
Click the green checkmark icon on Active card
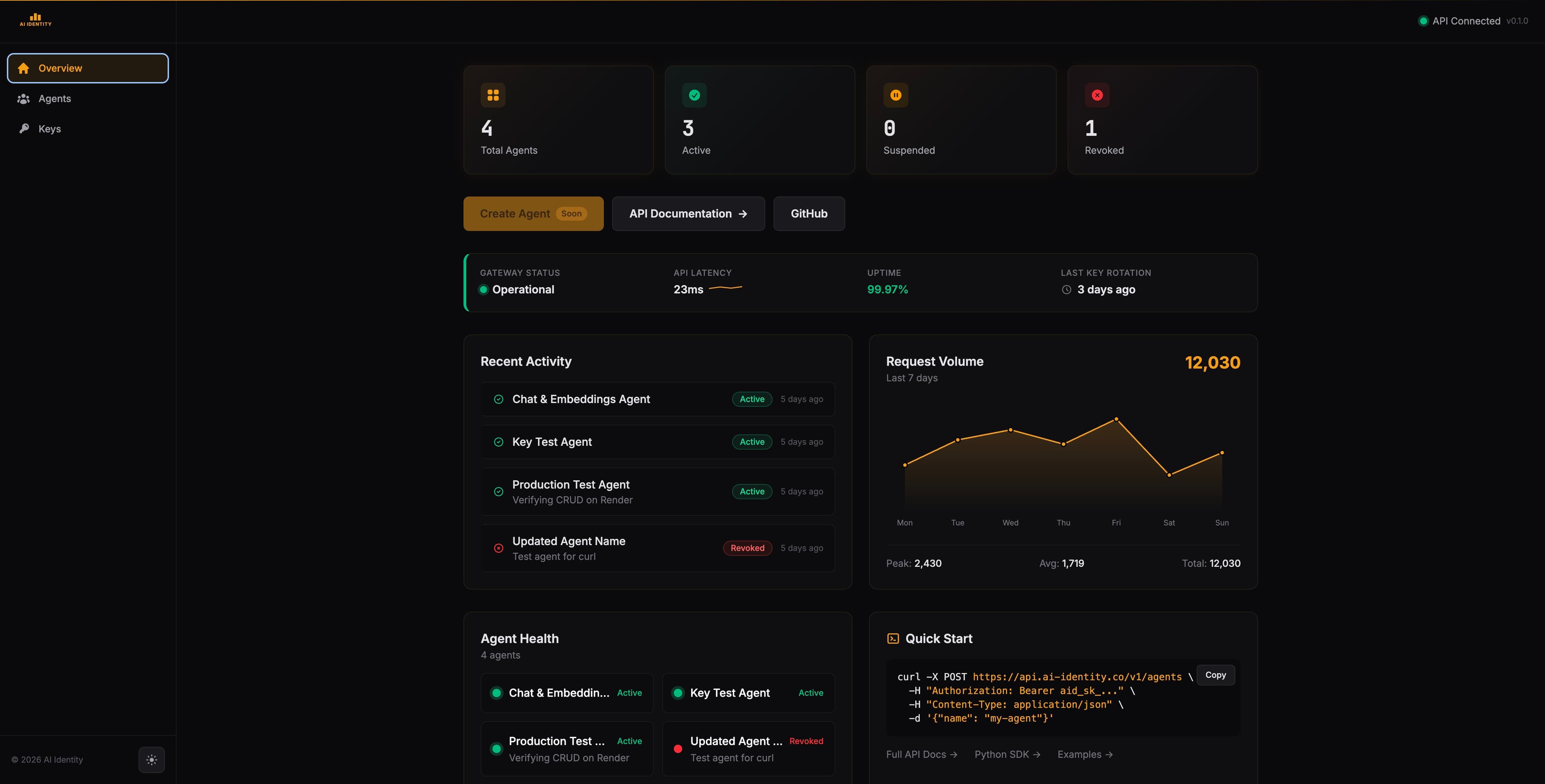[694, 95]
